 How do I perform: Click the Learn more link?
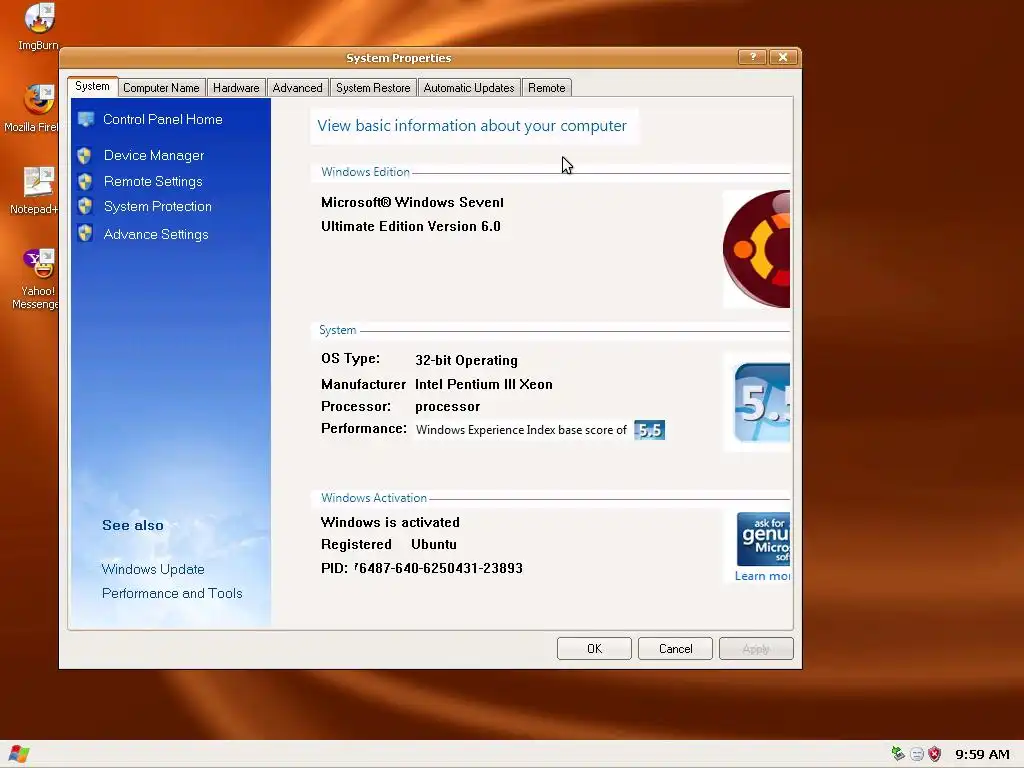[x=762, y=576]
